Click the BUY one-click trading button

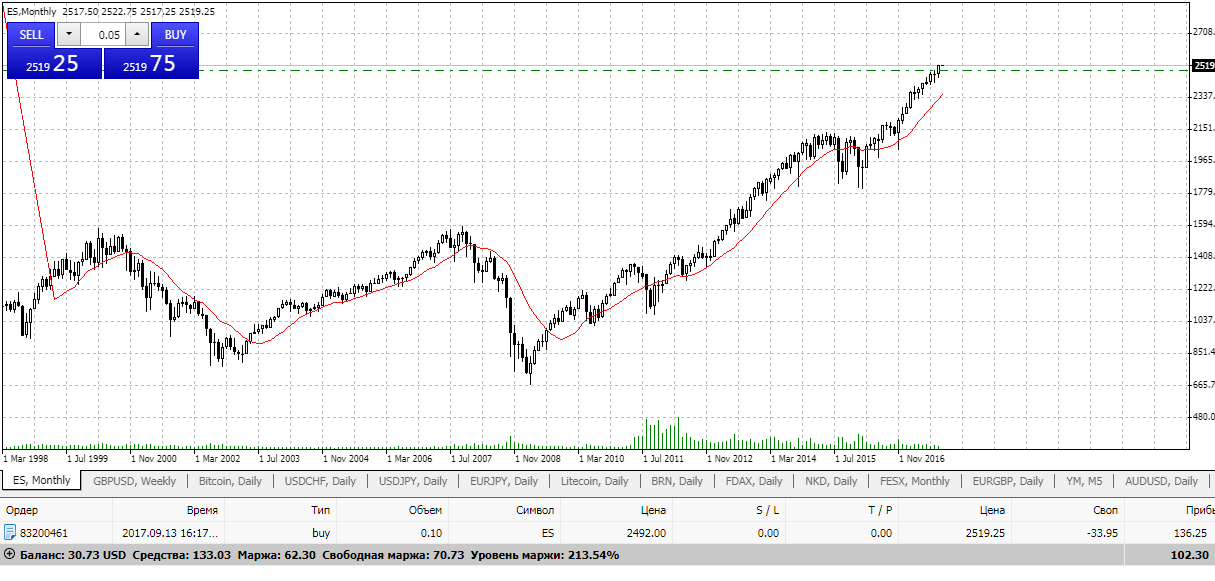[175, 34]
